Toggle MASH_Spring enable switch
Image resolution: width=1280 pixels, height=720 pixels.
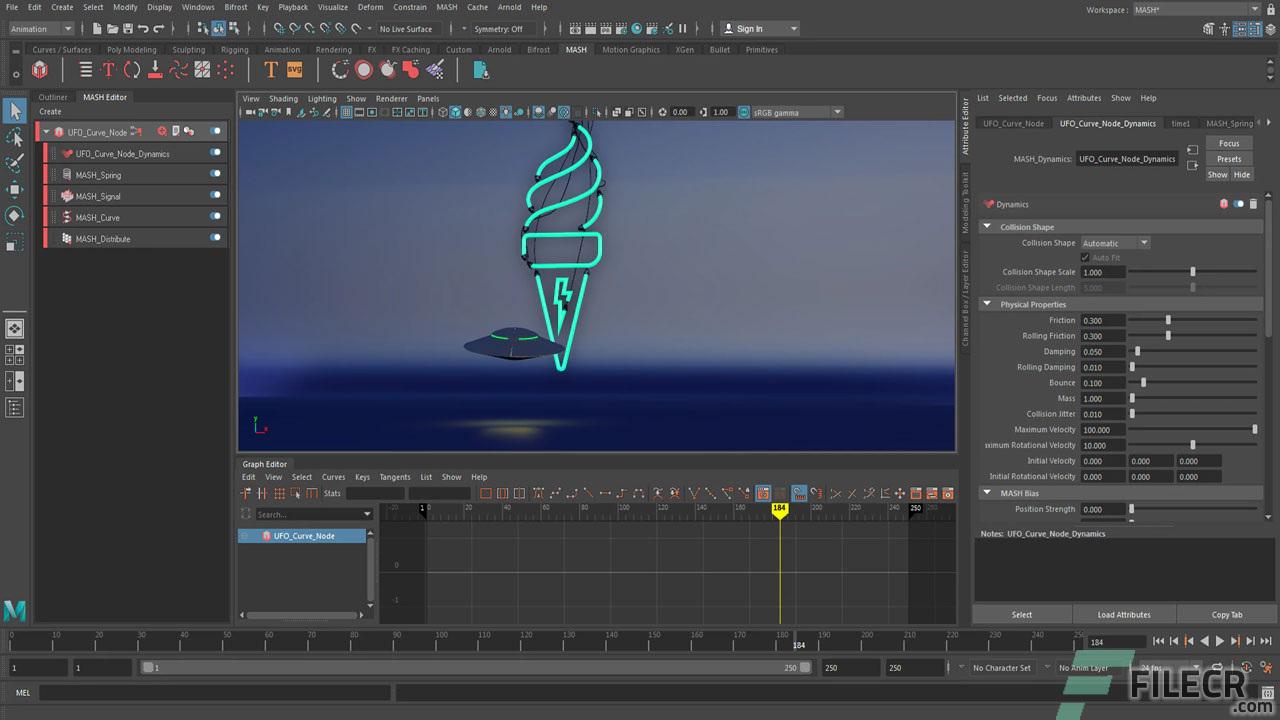(x=215, y=174)
